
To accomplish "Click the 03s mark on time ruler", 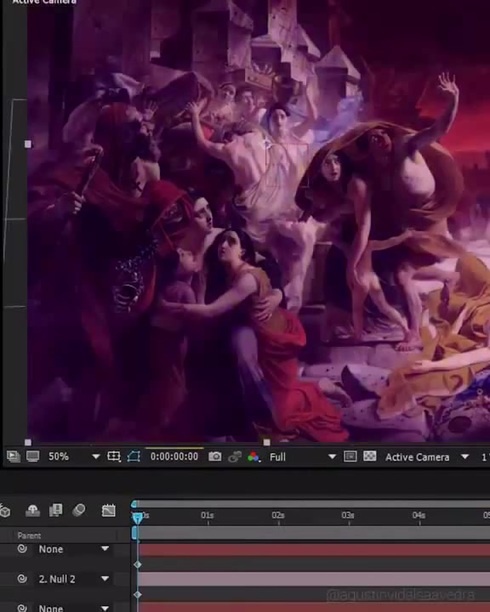I will tap(348, 516).
